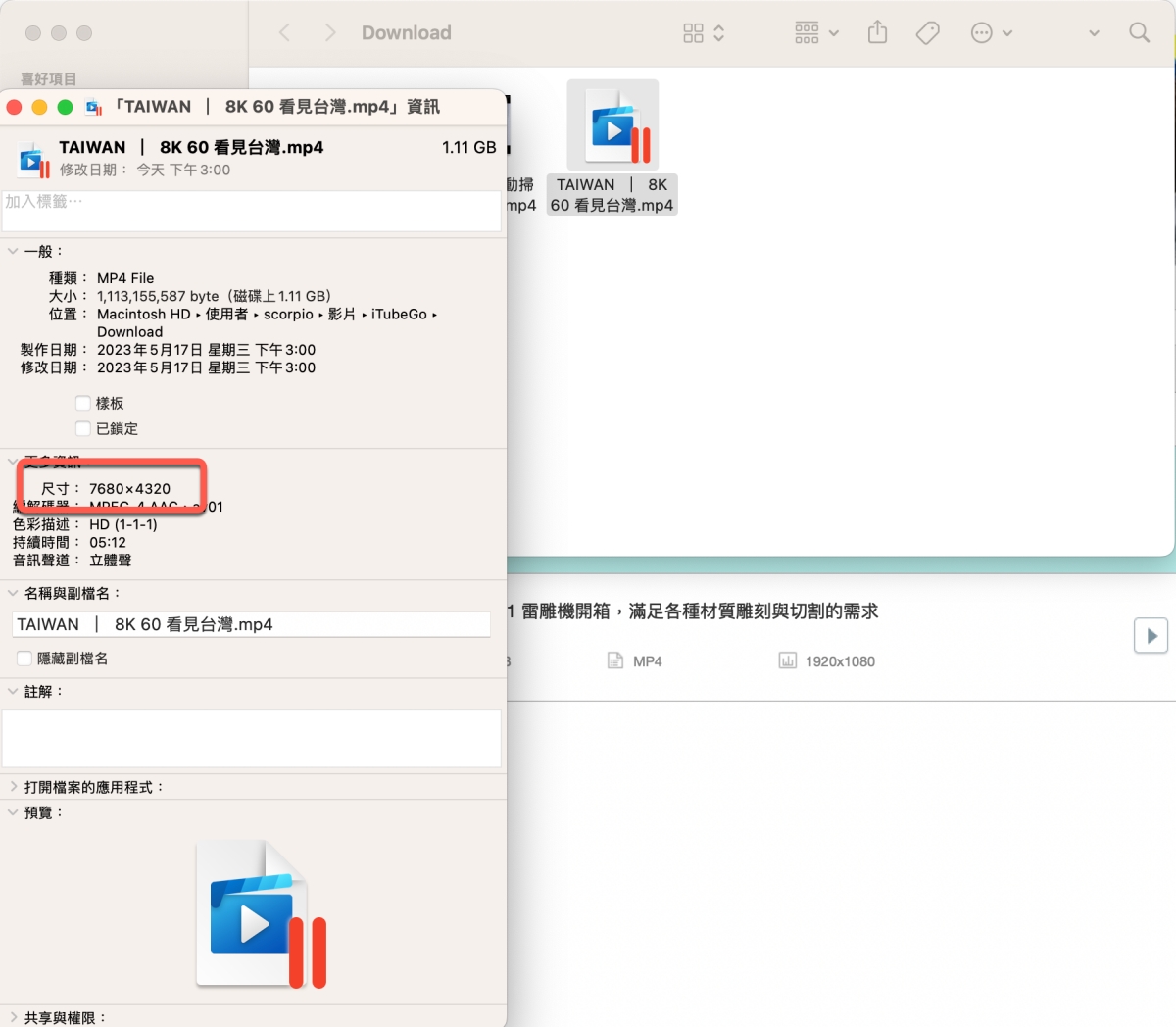Click the MP4 File kind value

coord(125,278)
